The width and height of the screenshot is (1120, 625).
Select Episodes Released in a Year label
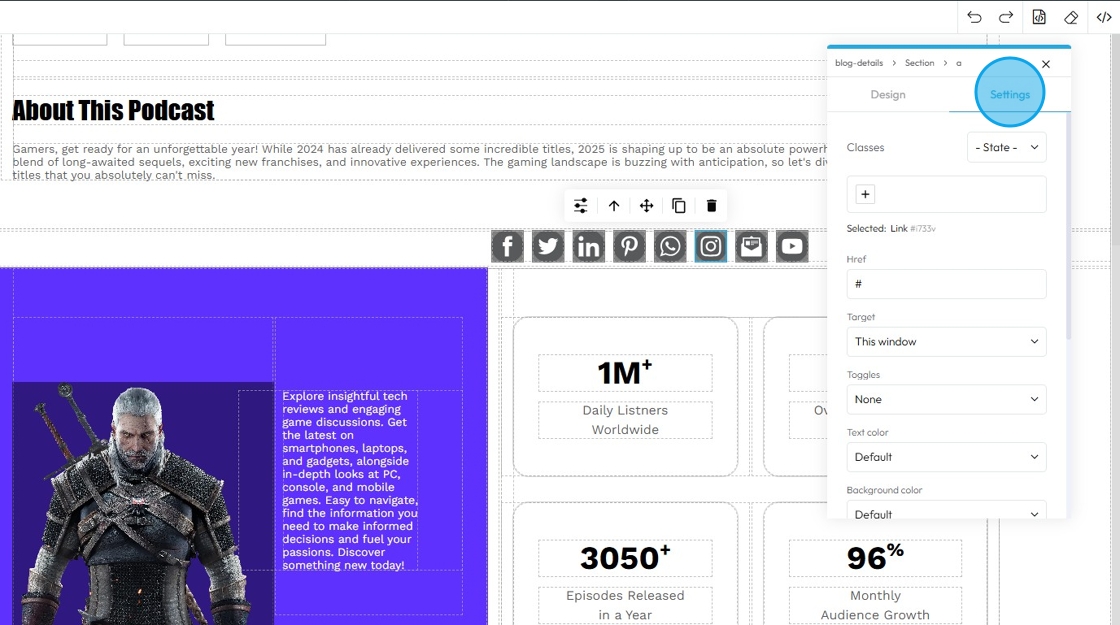pos(625,605)
